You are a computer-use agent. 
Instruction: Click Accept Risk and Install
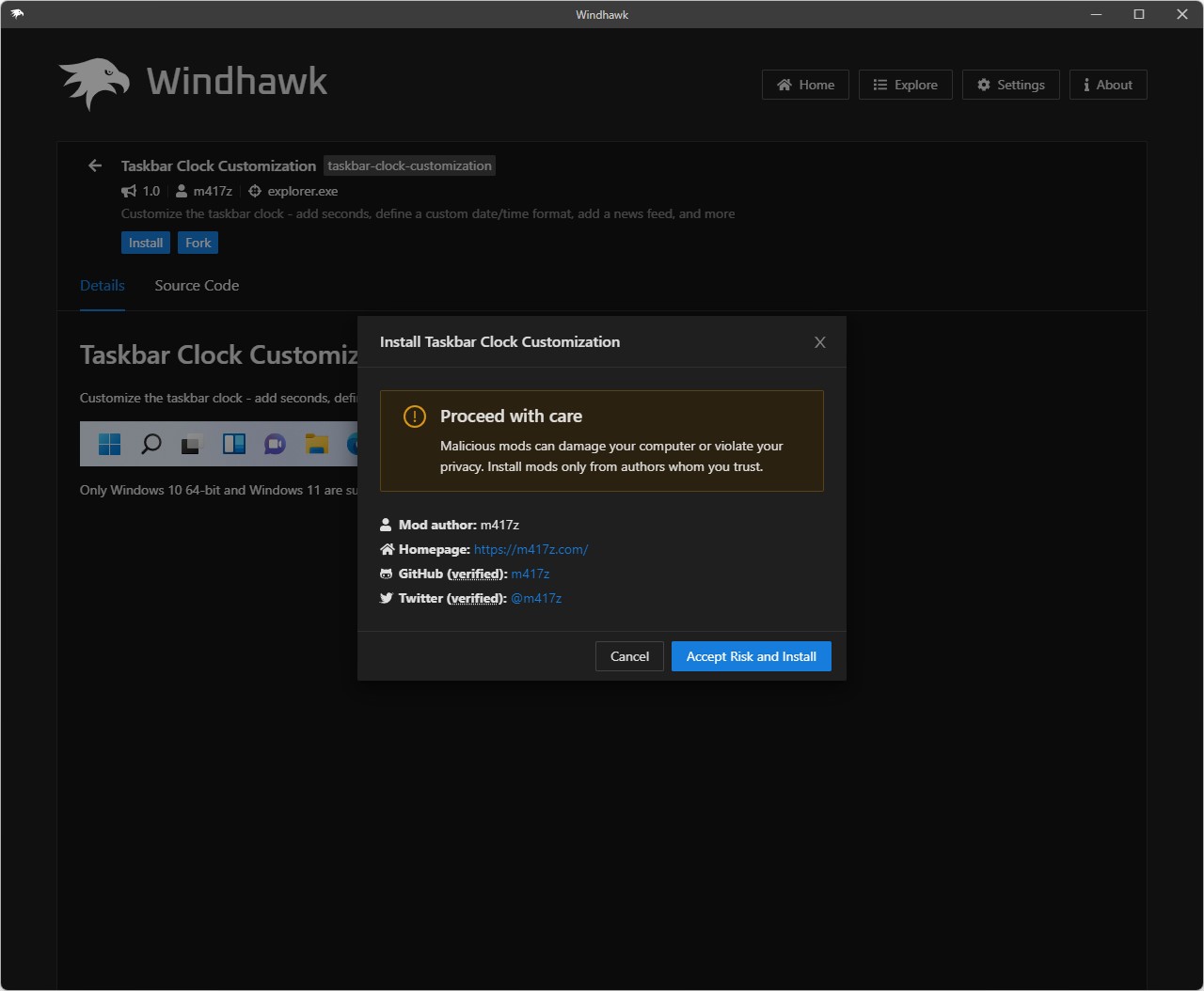coord(751,656)
